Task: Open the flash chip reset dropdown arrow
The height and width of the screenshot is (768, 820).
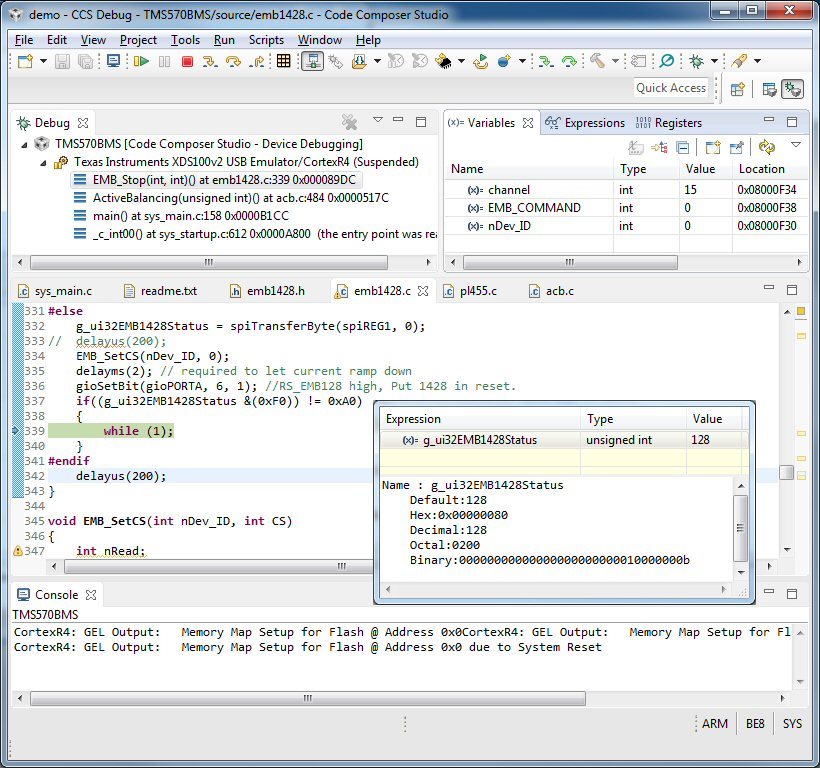Action: 461,61
